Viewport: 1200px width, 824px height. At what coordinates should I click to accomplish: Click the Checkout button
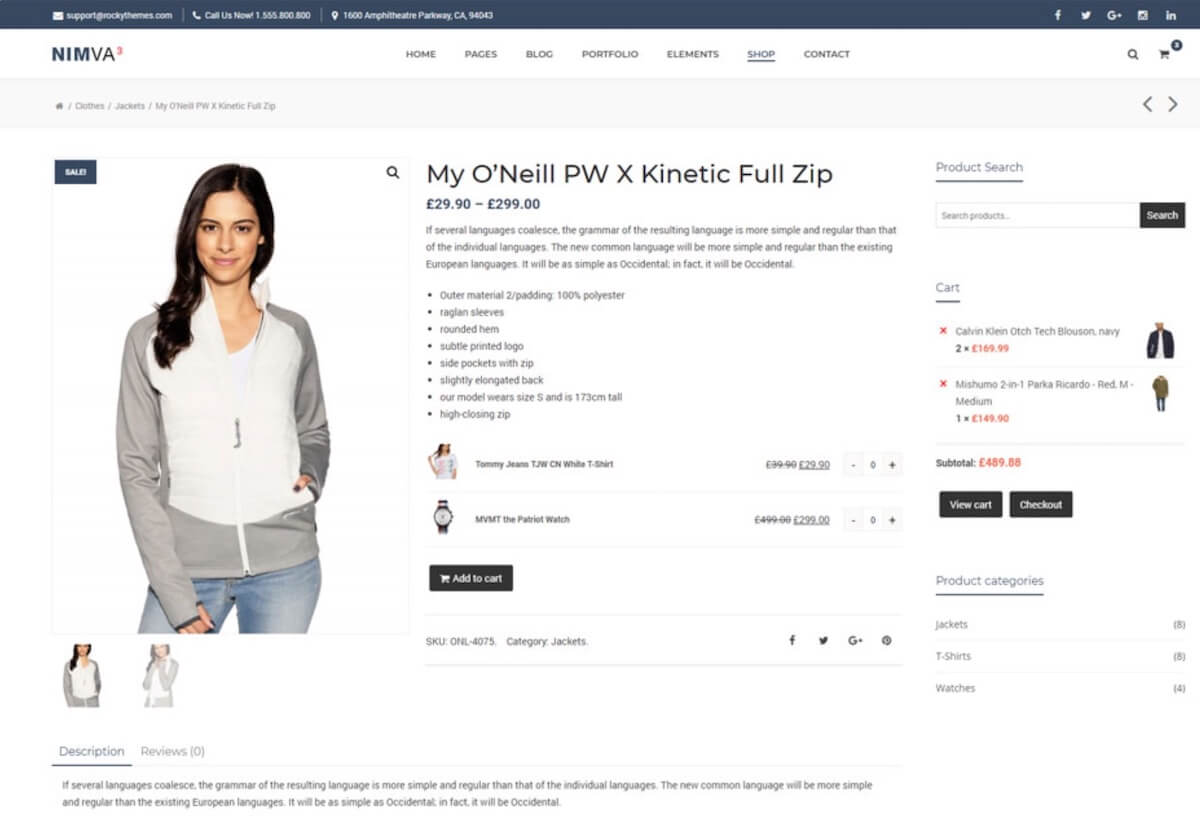(1041, 505)
